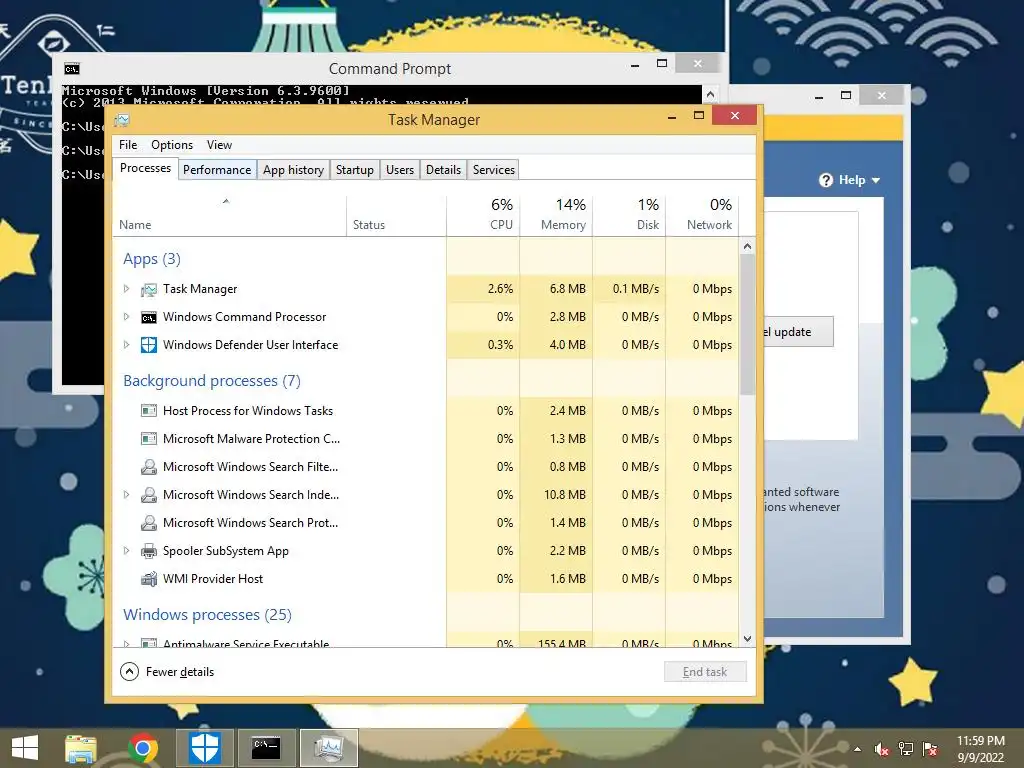The height and width of the screenshot is (768, 1024).
Task: Select the Apps (3) group header
Action: click(152, 259)
